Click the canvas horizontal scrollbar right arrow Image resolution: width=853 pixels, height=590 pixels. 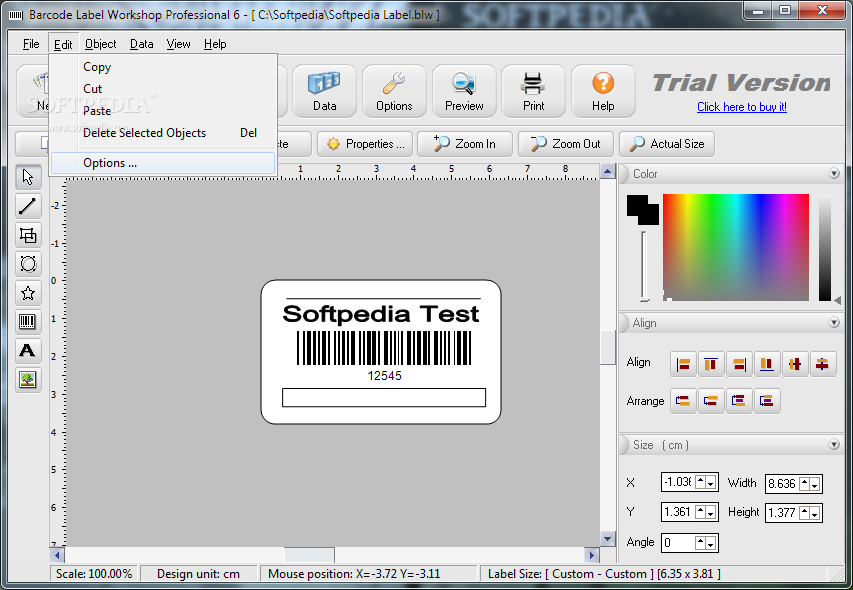[x=592, y=555]
